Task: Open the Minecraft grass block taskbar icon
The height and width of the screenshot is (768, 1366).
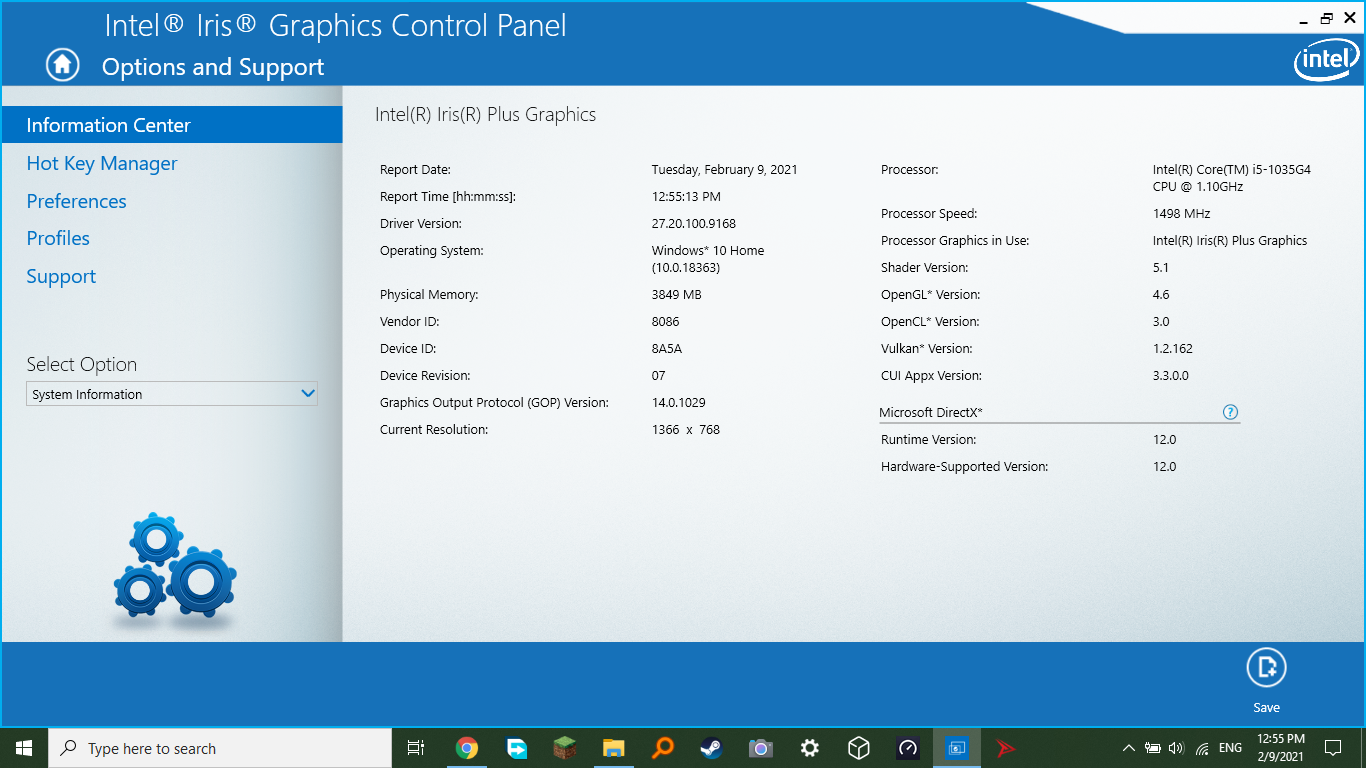Action: (x=565, y=748)
